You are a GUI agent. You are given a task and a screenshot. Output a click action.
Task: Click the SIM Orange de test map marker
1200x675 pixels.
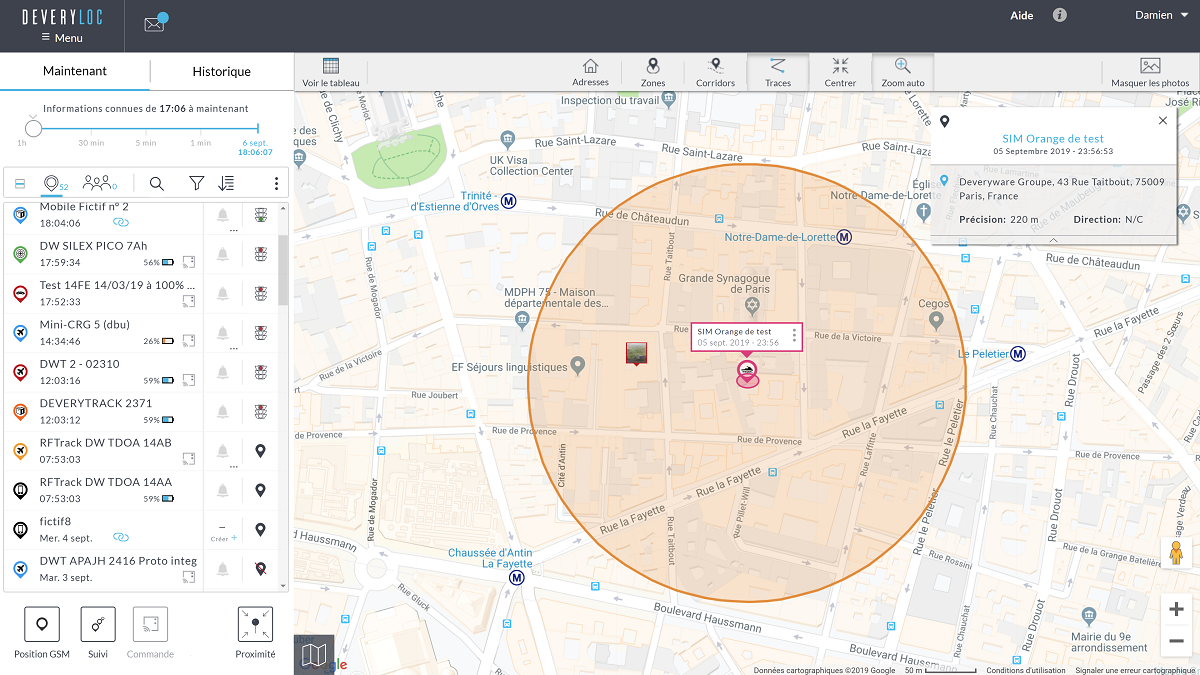tap(748, 373)
